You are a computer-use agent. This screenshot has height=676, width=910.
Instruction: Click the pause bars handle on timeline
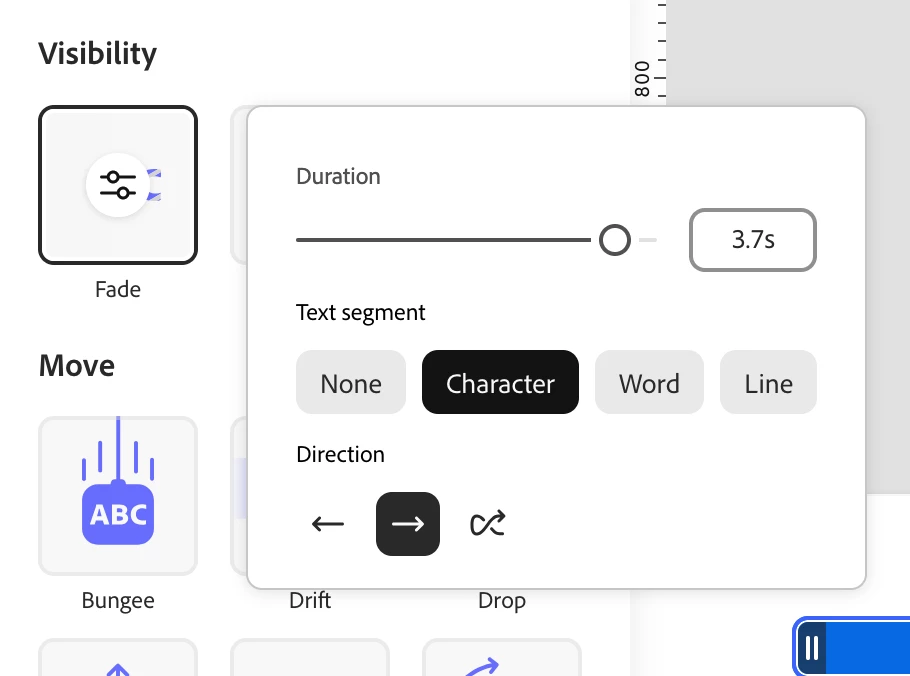(x=812, y=649)
